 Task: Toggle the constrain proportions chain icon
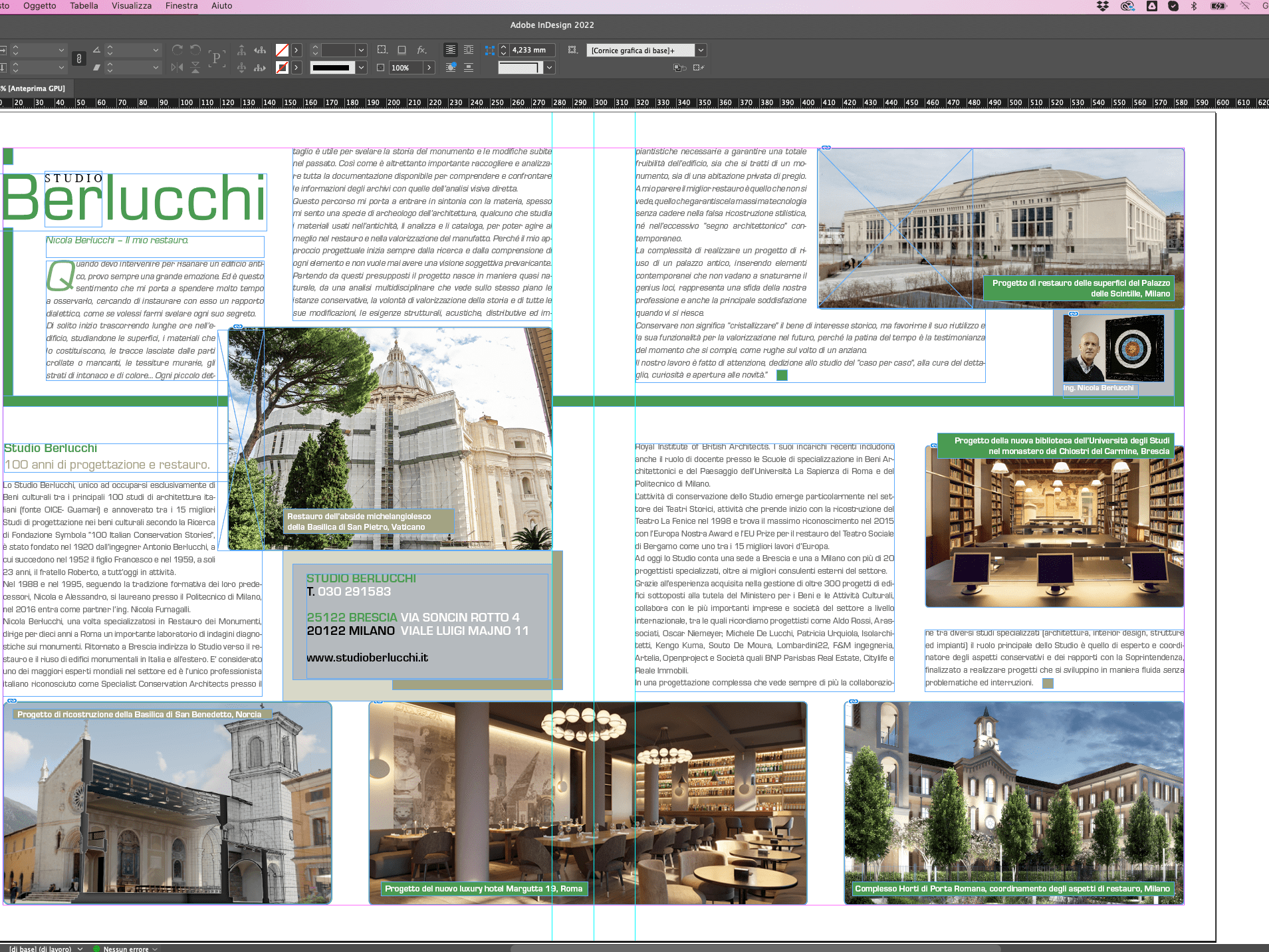click(x=79, y=59)
